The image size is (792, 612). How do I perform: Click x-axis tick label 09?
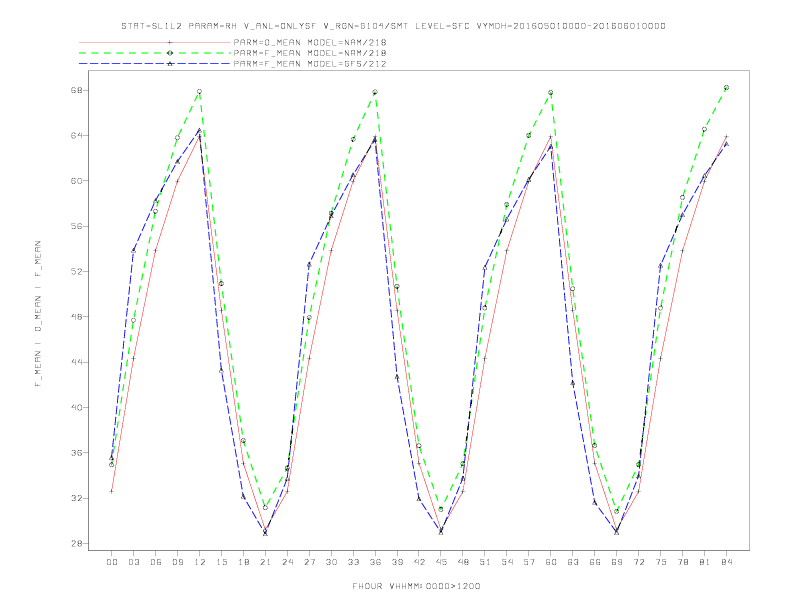(177, 562)
